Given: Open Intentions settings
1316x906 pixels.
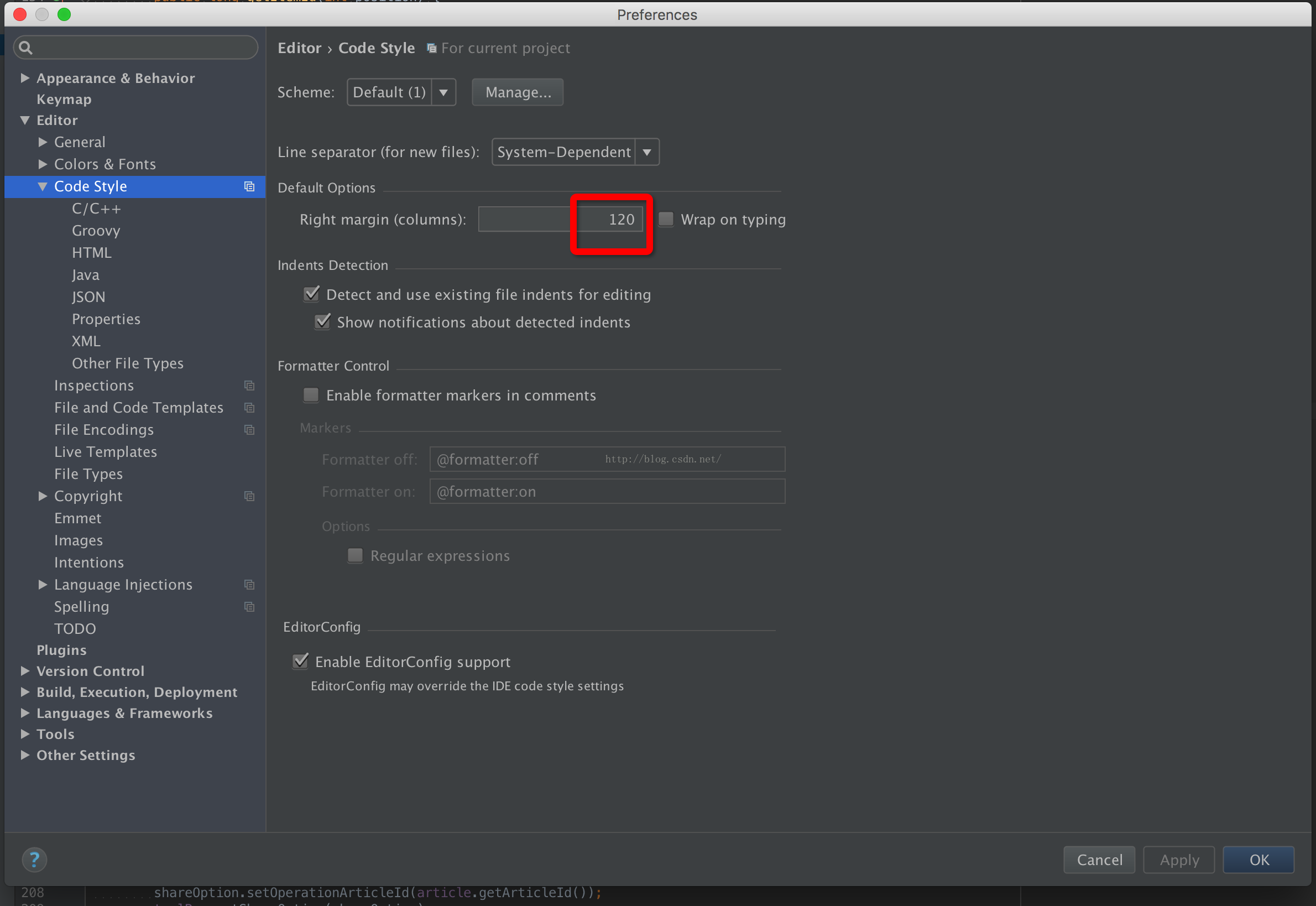Looking at the screenshot, I should point(89,563).
